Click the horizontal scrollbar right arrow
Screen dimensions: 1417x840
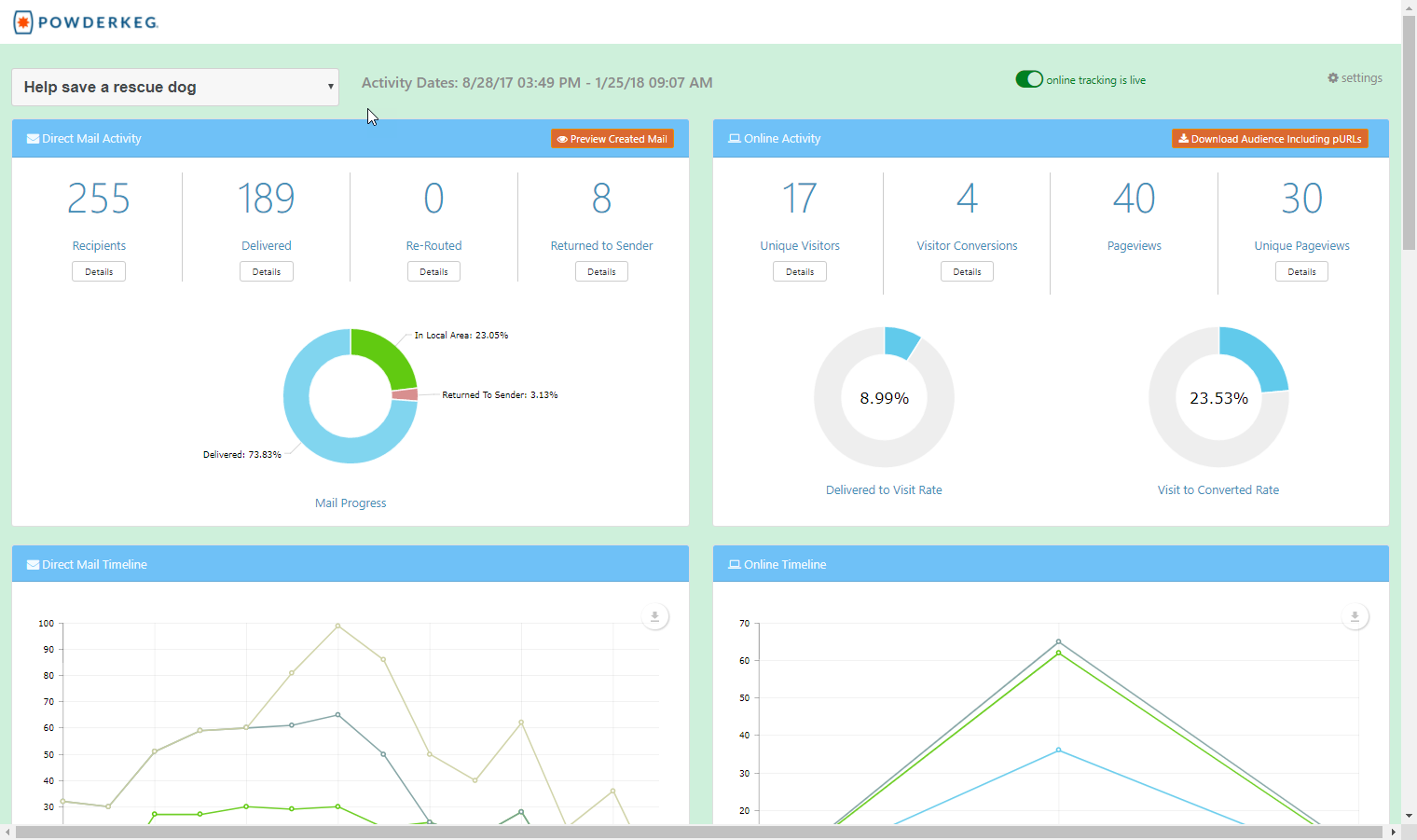pos(1394,832)
